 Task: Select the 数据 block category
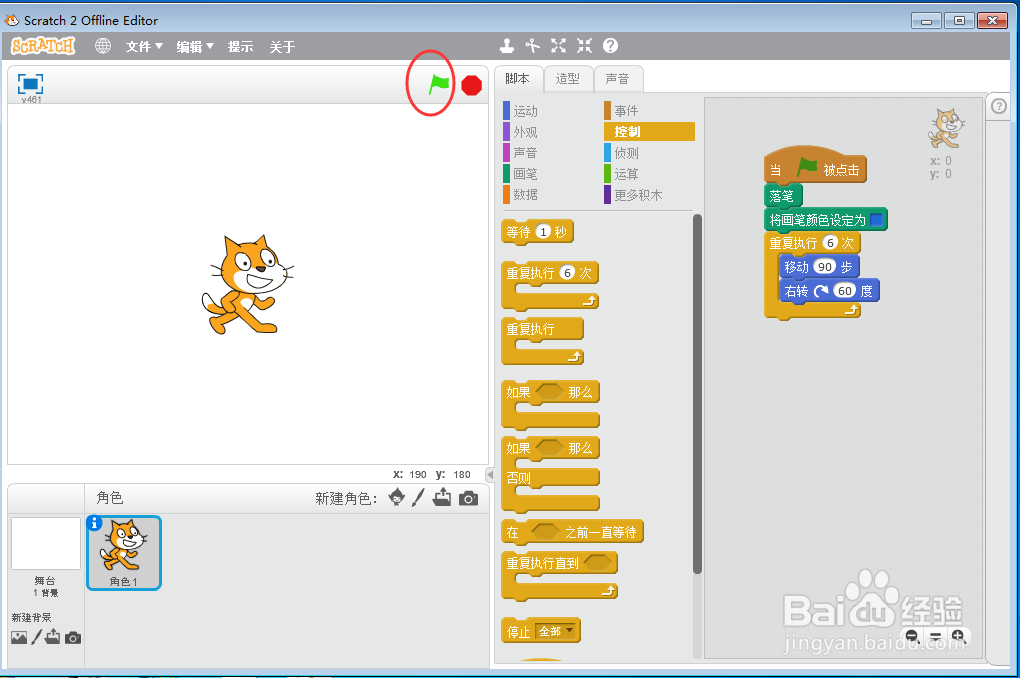tap(526, 195)
